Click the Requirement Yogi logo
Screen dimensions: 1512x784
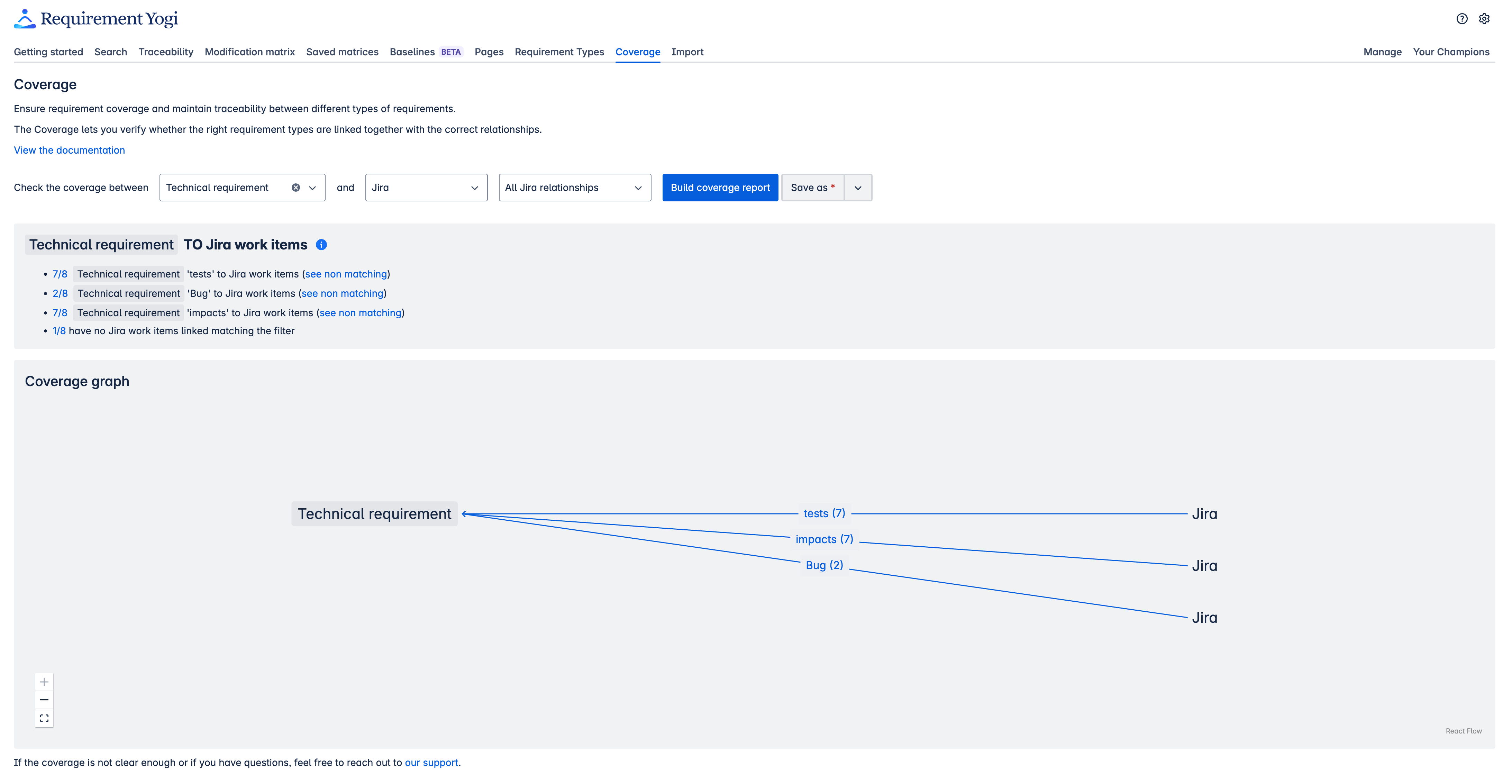point(96,19)
